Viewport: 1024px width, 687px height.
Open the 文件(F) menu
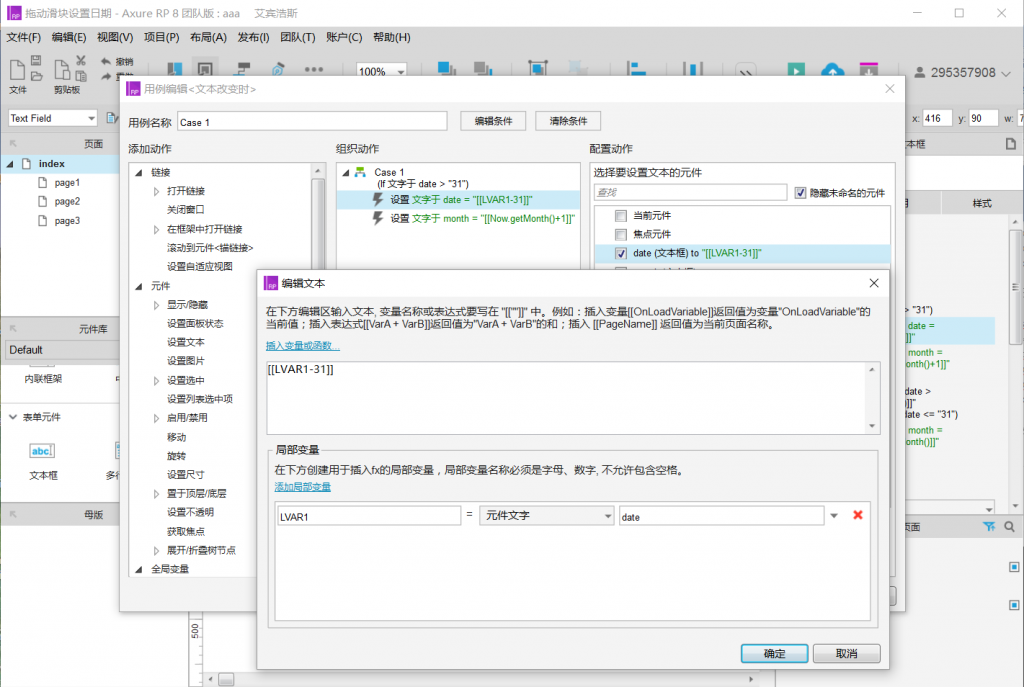[24, 37]
